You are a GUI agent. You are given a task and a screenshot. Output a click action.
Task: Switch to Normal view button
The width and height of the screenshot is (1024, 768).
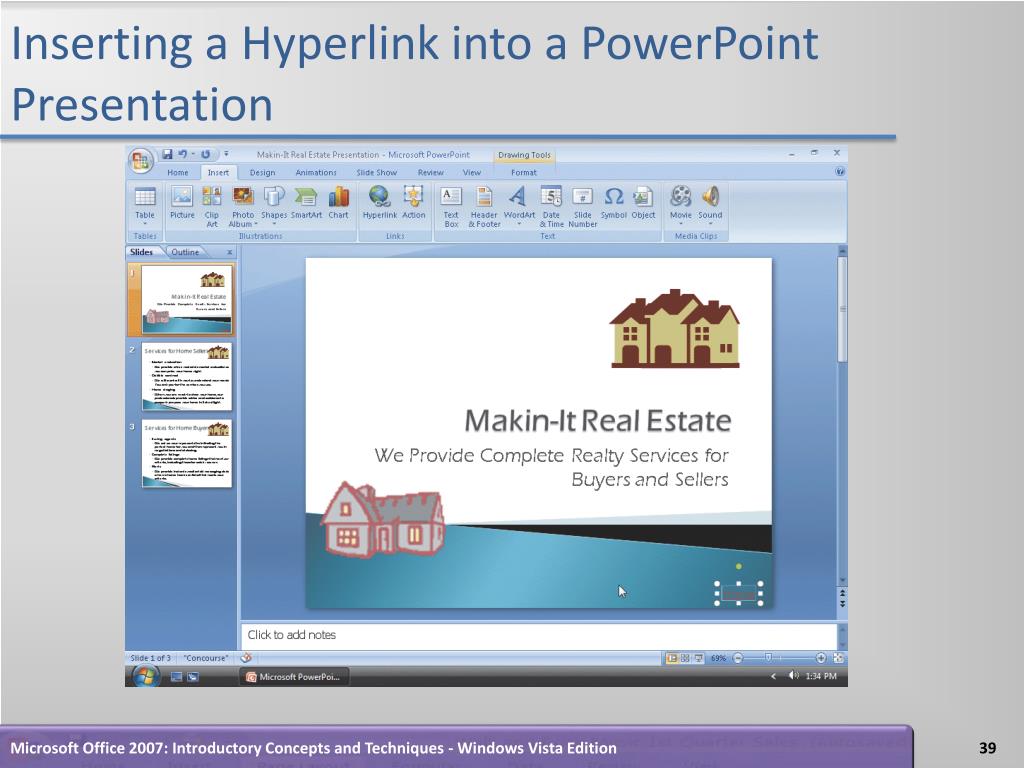coord(671,658)
